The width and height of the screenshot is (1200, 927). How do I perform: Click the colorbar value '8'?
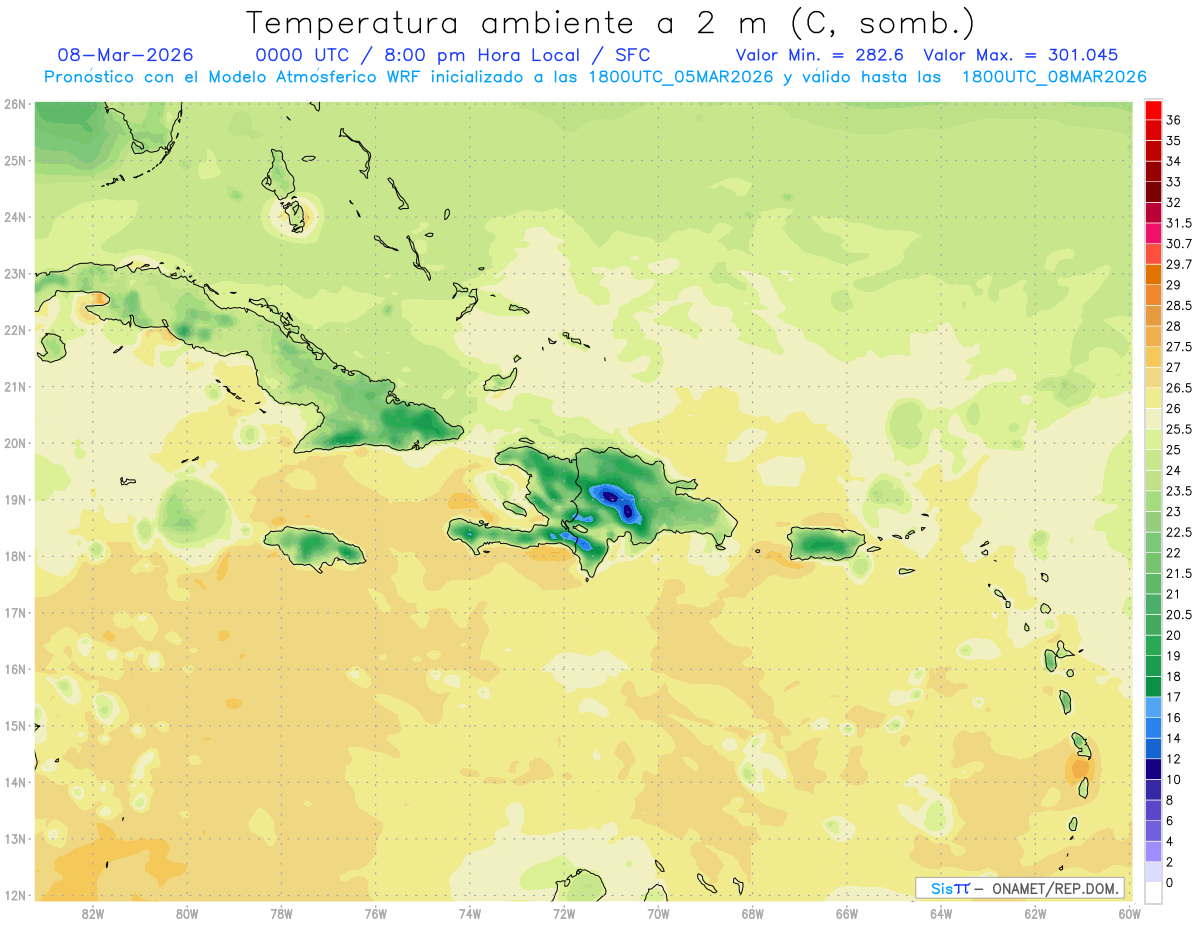[1170, 799]
